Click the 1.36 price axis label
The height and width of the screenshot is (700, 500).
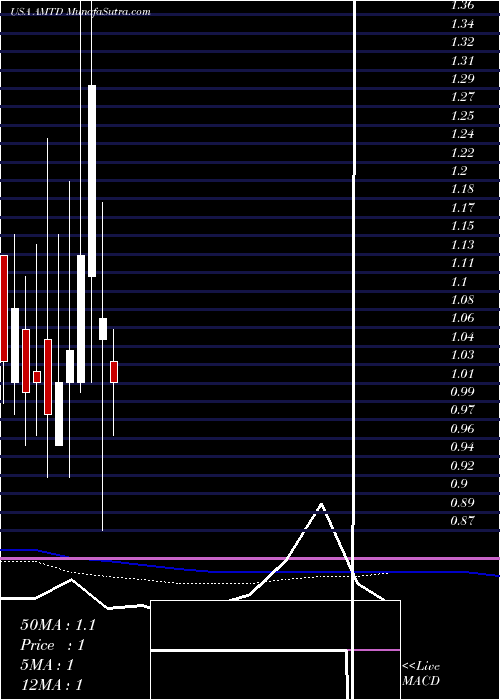pyautogui.click(x=462, y=5)
